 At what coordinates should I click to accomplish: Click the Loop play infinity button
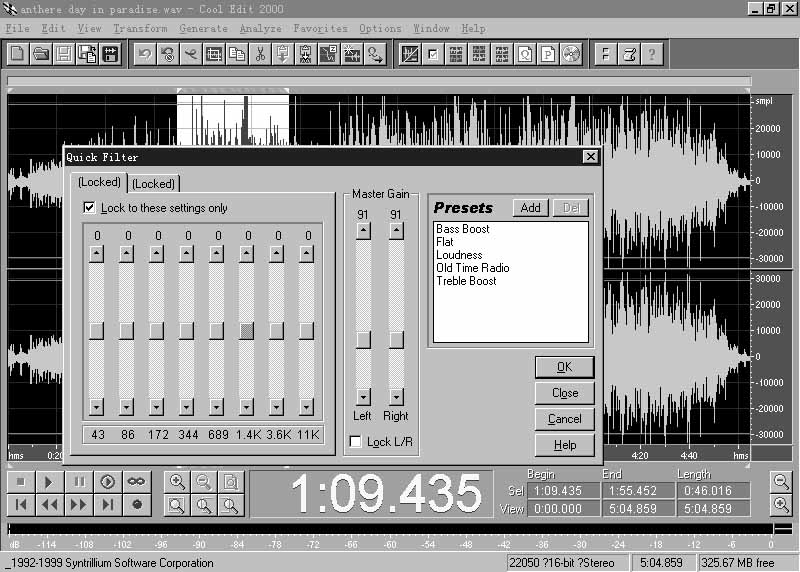(x=137, y=481)
